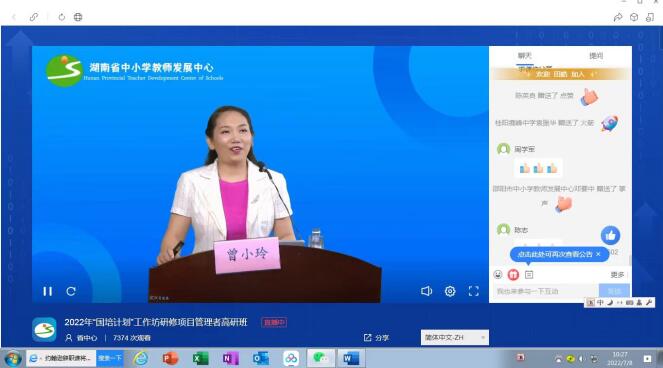Pause the live video stream
663x368 pixels.
click(48, 291)
